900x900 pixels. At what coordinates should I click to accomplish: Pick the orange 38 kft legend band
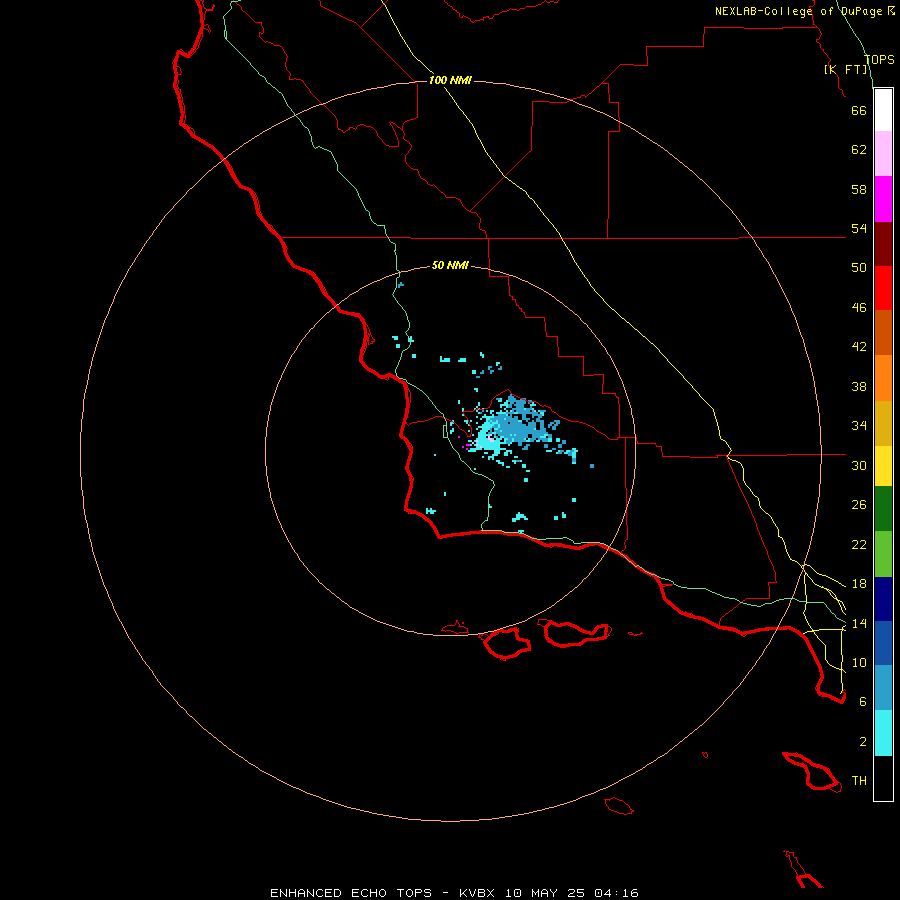(x=883, y=378)
